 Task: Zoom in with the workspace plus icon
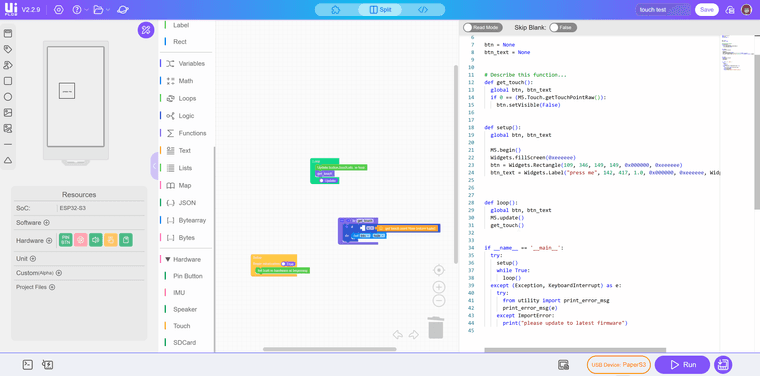439,287
